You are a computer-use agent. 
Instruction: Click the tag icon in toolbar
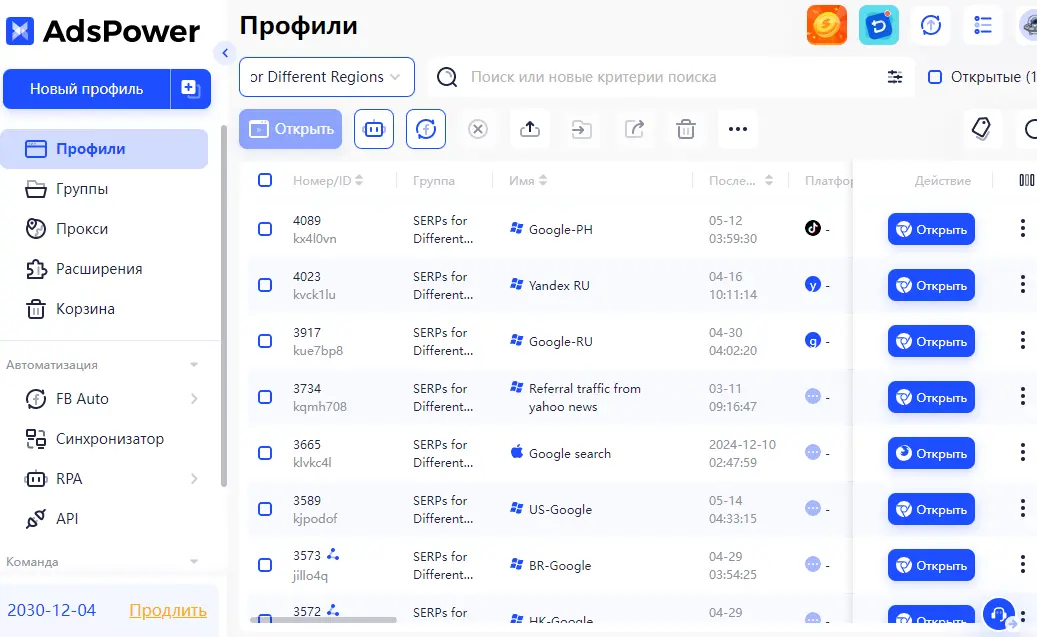pyautogui.click(x=981, y=129)
